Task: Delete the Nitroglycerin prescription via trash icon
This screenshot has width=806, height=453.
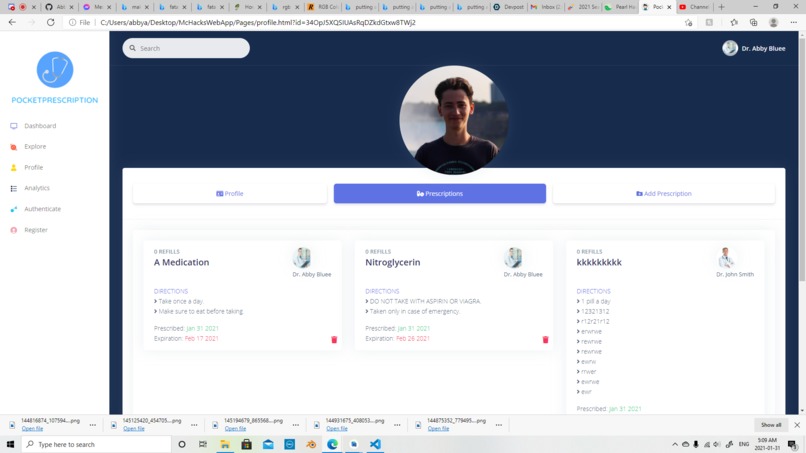Action: click(545, 339)
